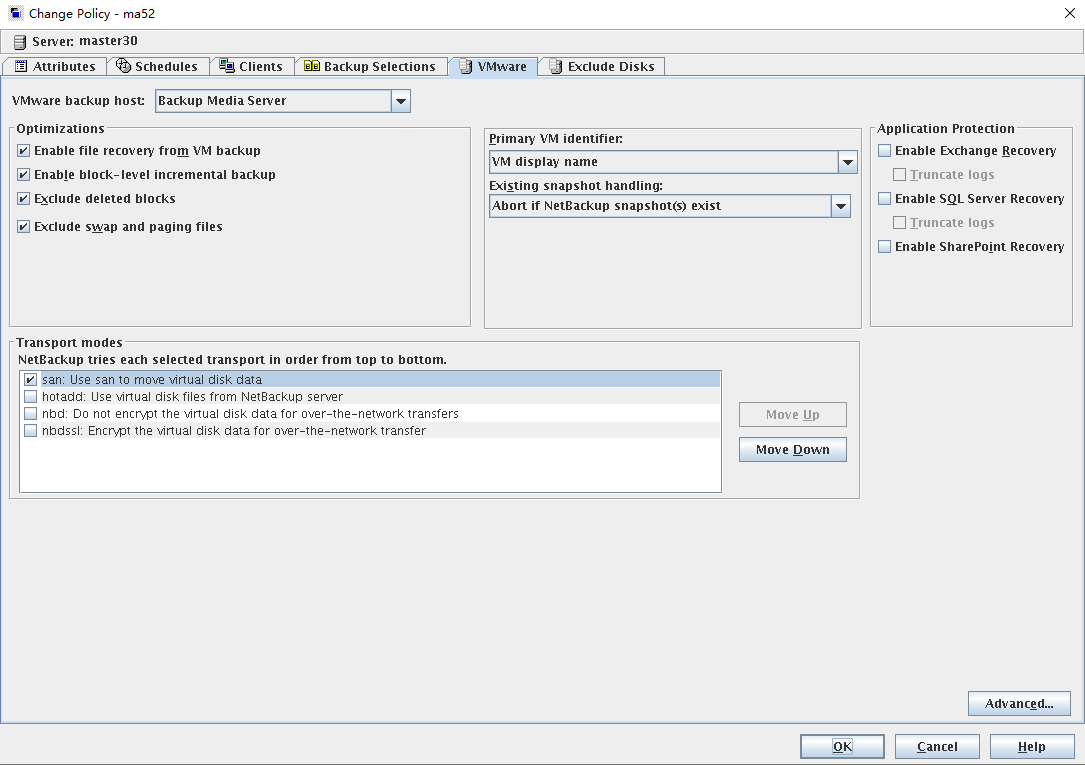Viewport: 1085px width, 765px height.
Task: Open Existing snapshot handling dropdown
Action: pyautogui.click(x=840, y=206)
